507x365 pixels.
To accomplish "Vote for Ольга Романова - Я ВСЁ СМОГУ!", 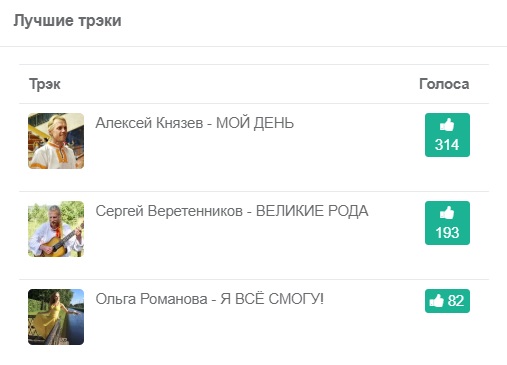I will [447, 301].
